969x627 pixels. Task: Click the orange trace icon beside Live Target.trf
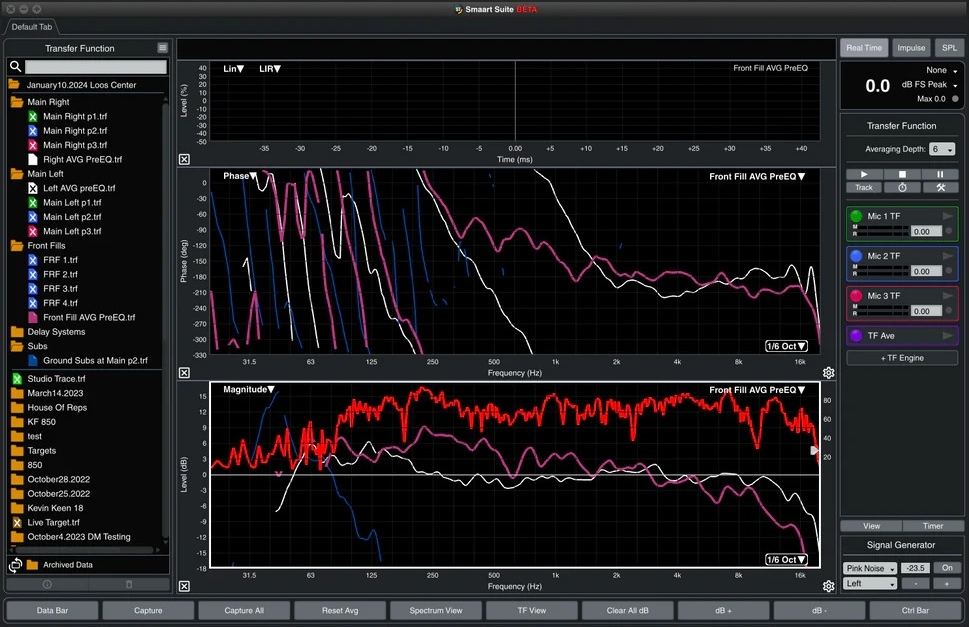[17, 523]
